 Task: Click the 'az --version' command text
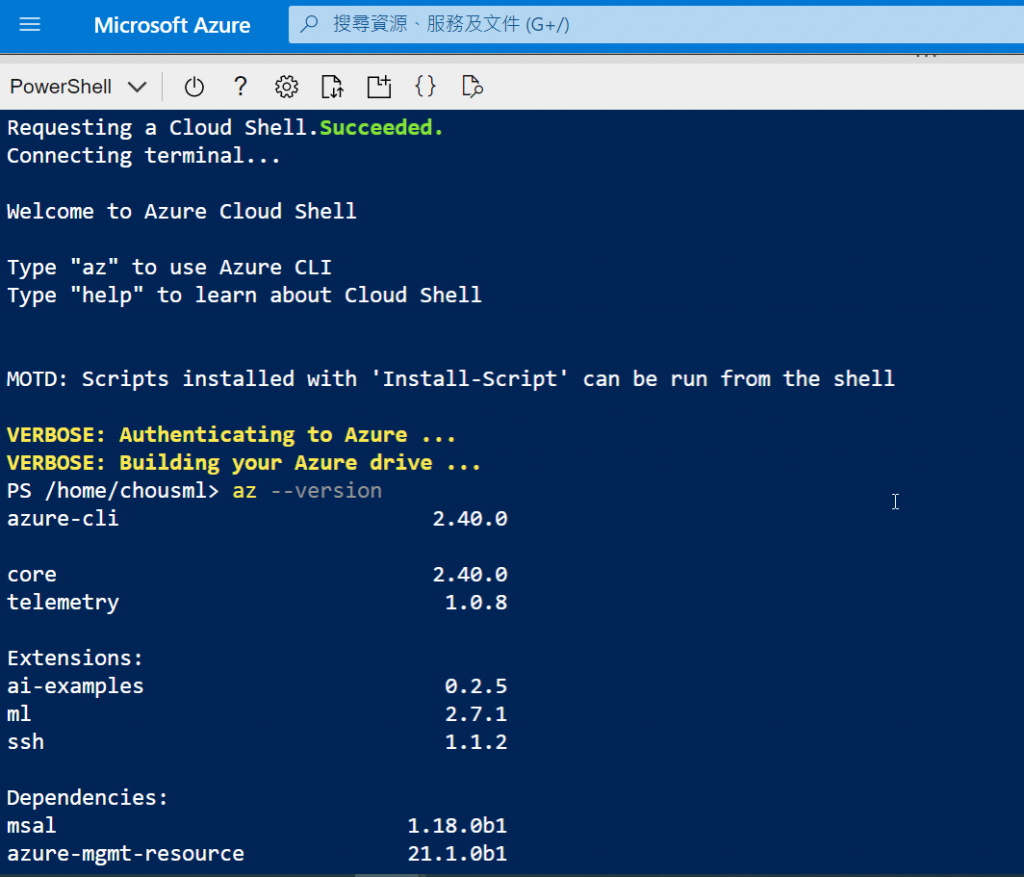(x=307, y=490)
